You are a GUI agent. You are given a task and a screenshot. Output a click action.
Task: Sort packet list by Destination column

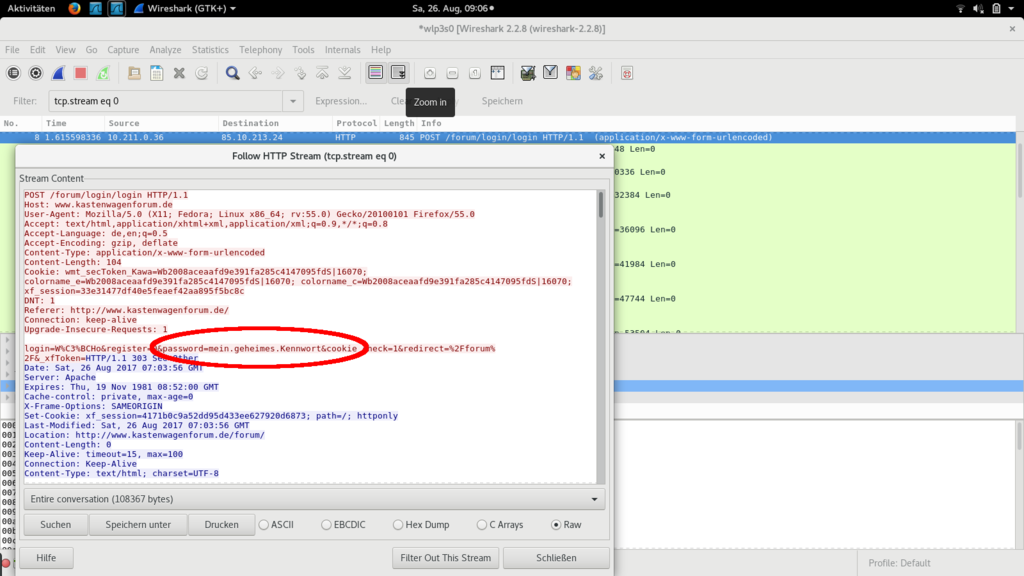click(x=275, y=123)
